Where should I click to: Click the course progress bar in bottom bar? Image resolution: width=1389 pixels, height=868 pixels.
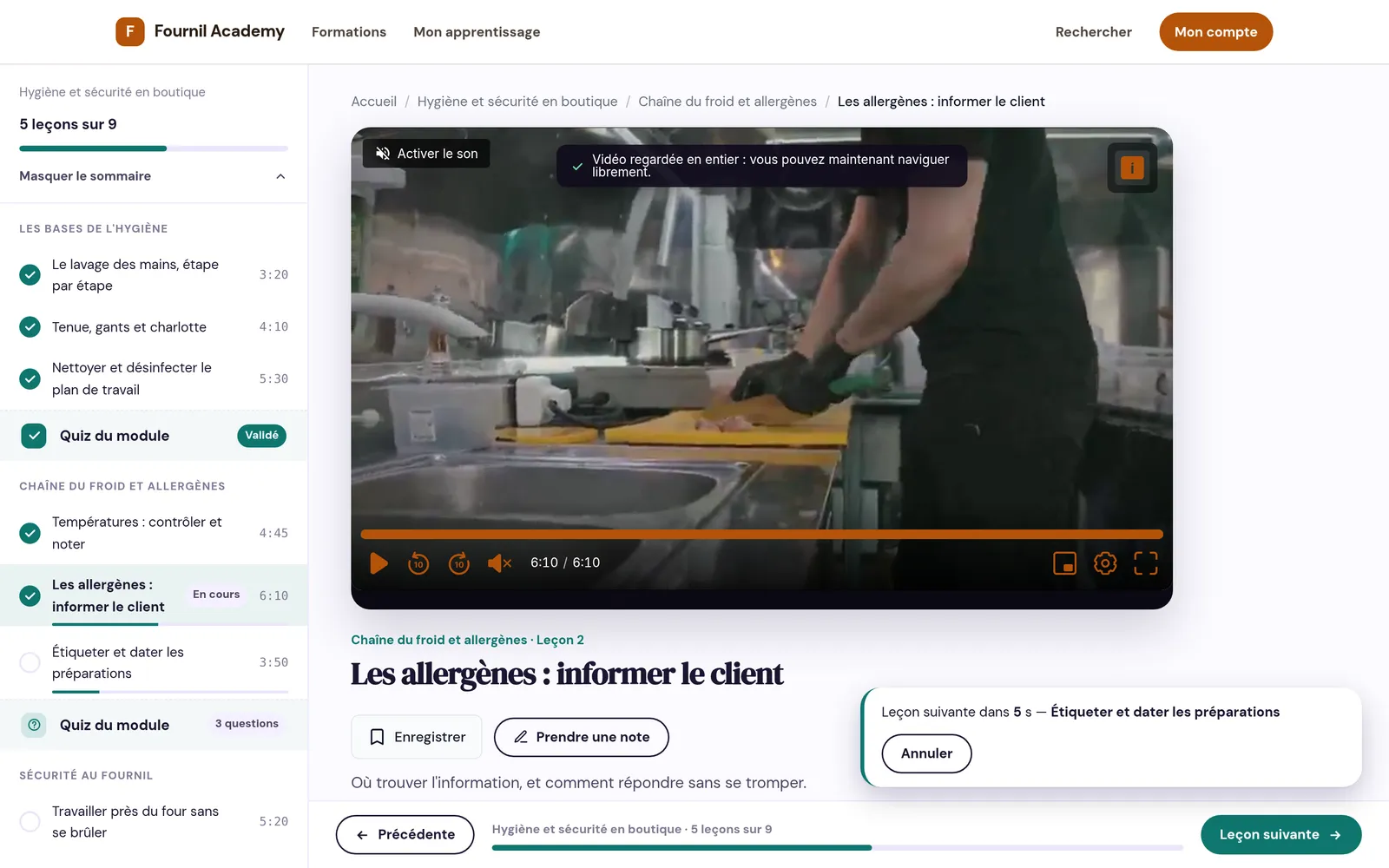pyautogui.click(x=838, y=847)
